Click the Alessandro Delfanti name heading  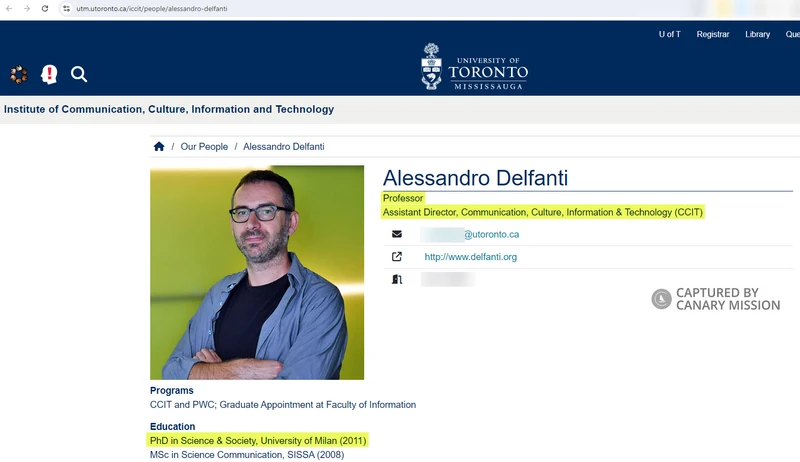pyautogui.click(x=475, y=178)
